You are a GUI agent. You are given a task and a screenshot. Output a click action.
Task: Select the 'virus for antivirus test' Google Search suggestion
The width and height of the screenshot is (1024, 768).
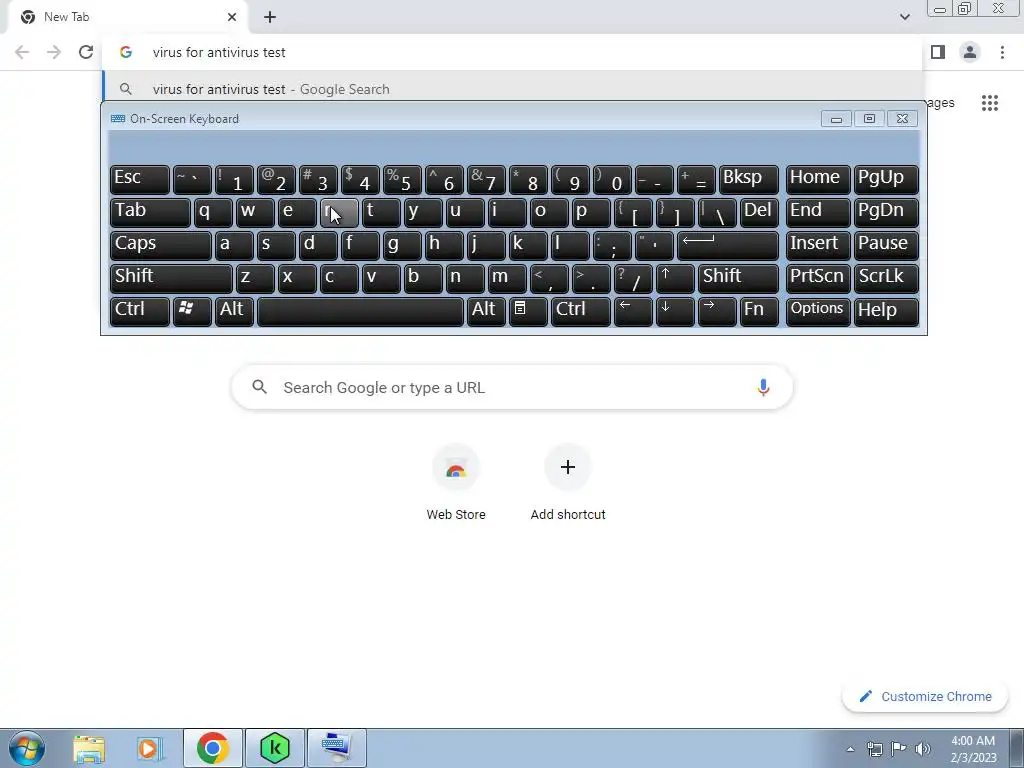point(512,89)
